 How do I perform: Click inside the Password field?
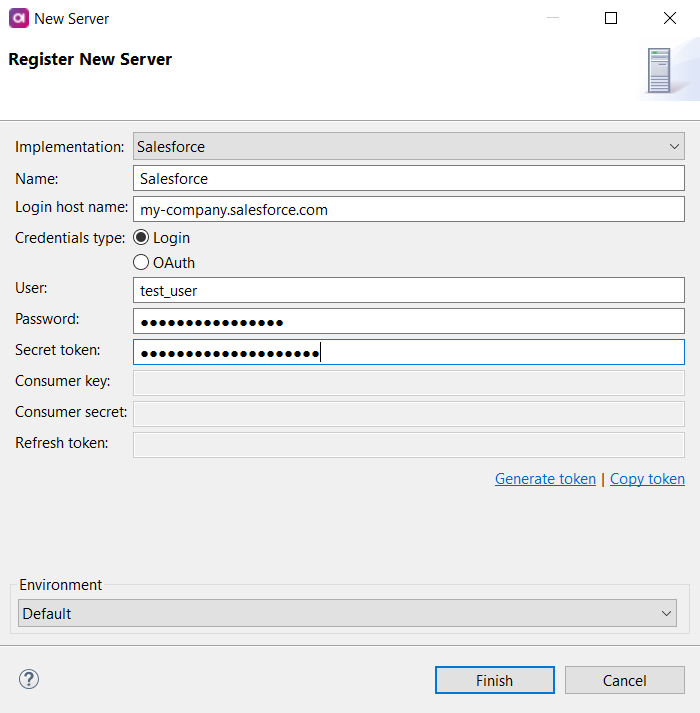click(x=408, y=321)
